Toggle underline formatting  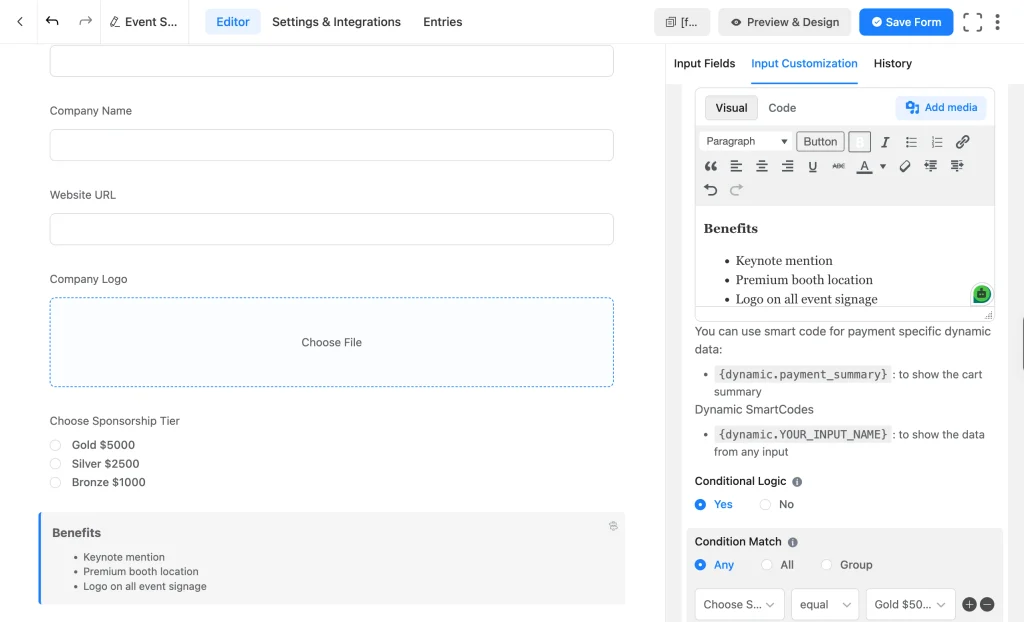click(812, 166)
